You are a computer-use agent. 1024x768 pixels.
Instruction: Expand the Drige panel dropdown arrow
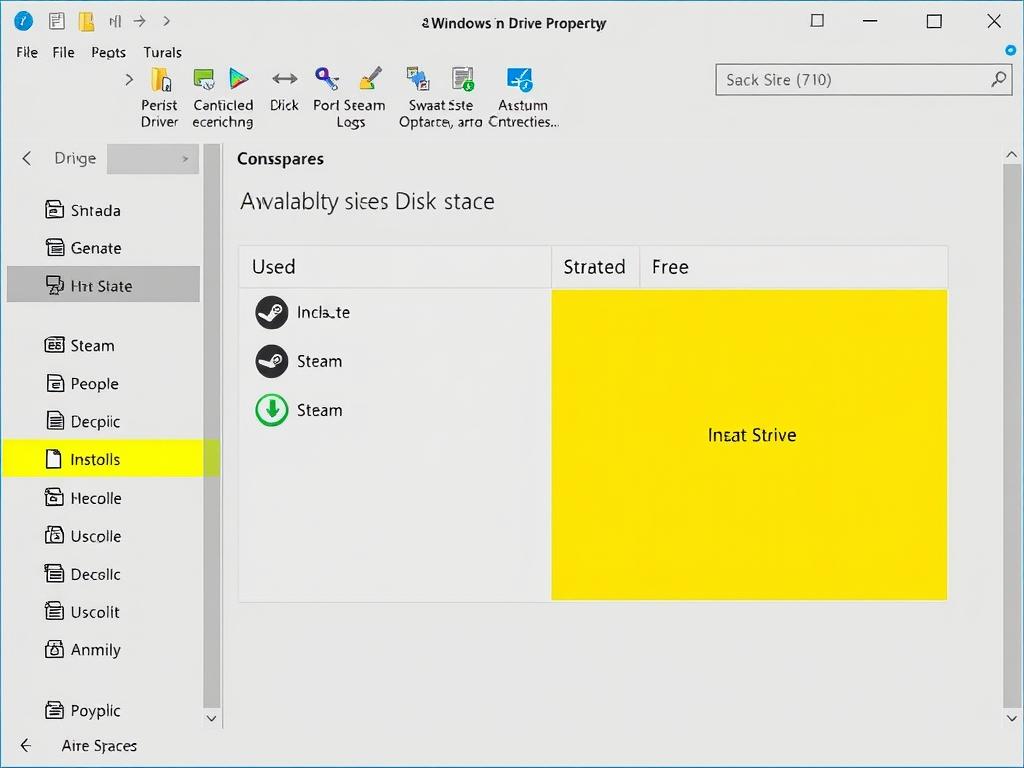[x=184, y=158]
